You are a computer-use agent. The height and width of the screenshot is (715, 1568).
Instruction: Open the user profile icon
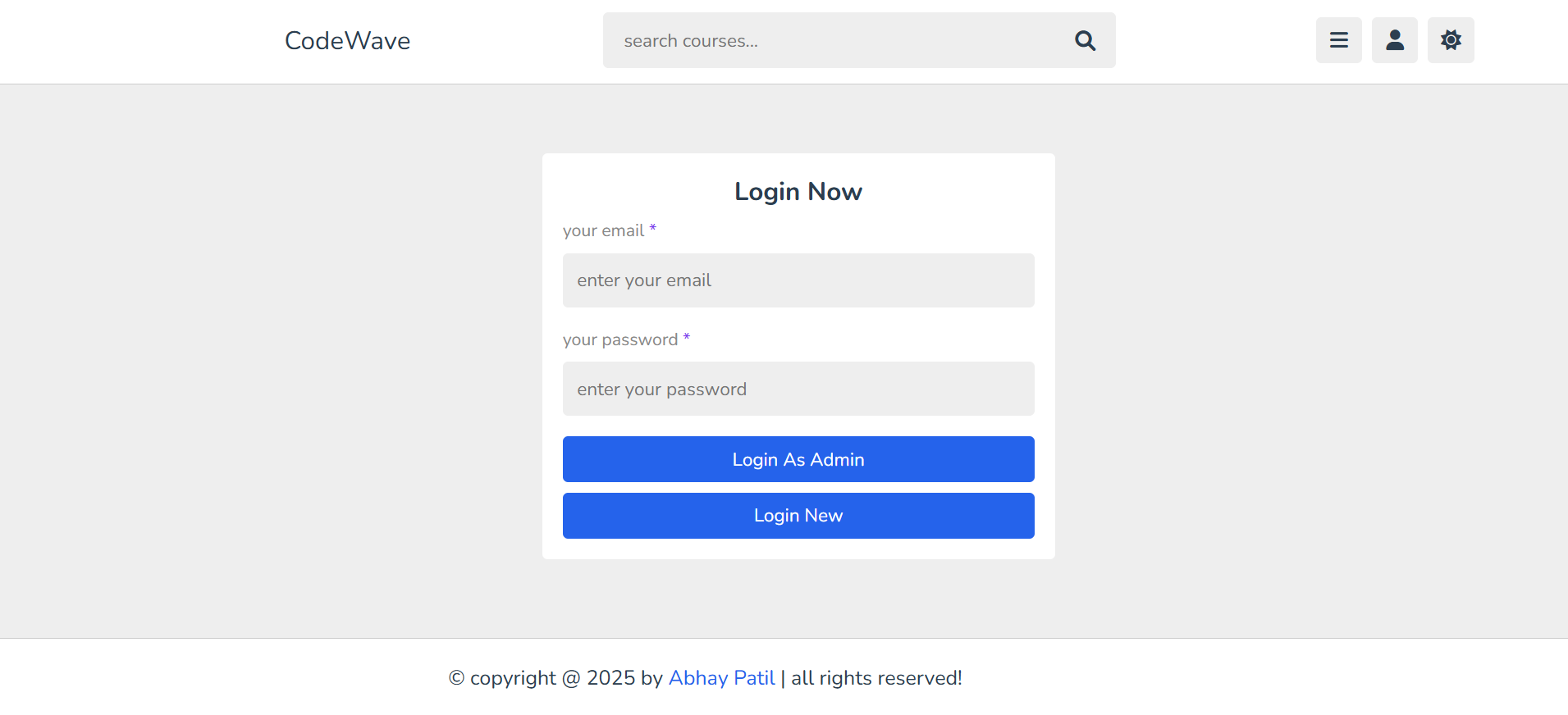[x=1394, y=40]
